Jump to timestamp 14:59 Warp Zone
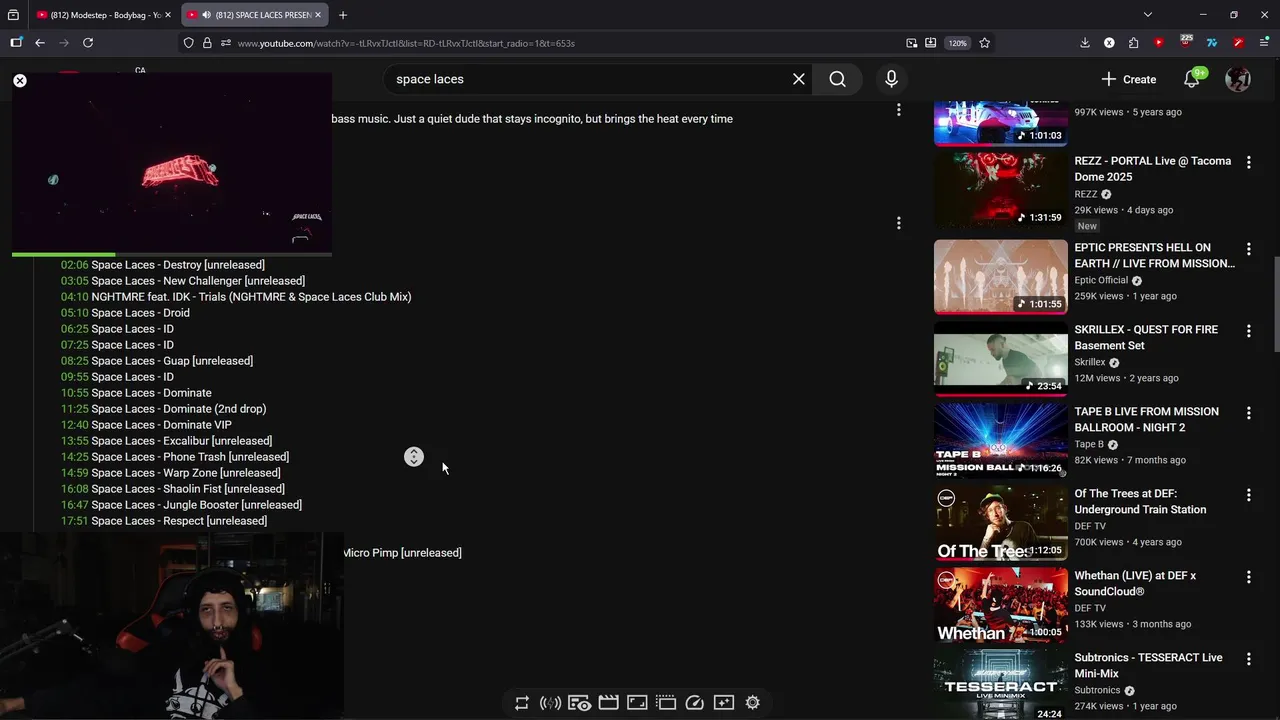This screenshot has width=1280, height=720. point(75,473)
